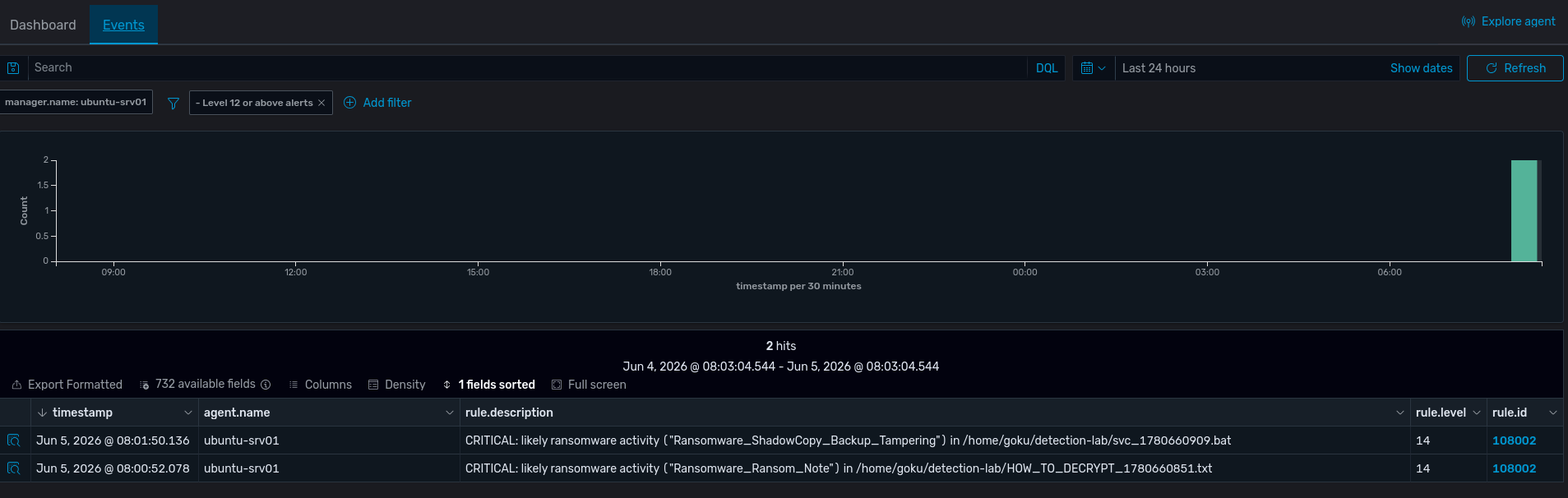Open the Explore agent link
Image resolution: width=1568 pixels, height=498 pixels.
[1508, 21]
